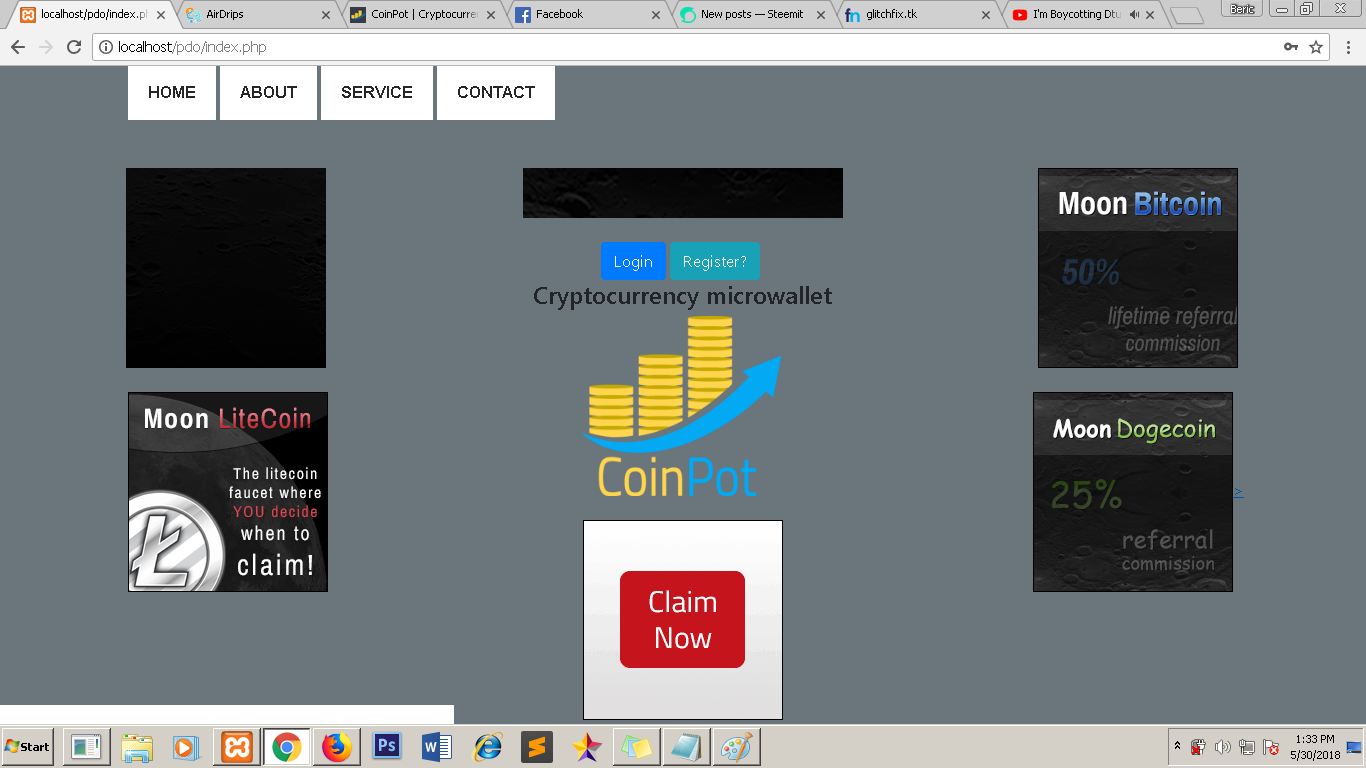Click the red Claim Now button
Image resolution: width=1366 pixels, height=768 pixels.
(682, 620)
